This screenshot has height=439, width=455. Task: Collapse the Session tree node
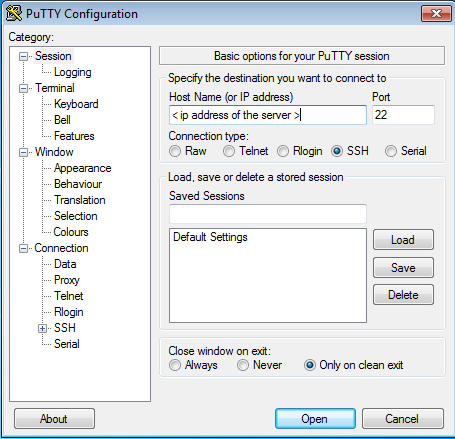(x=23, y=56)
